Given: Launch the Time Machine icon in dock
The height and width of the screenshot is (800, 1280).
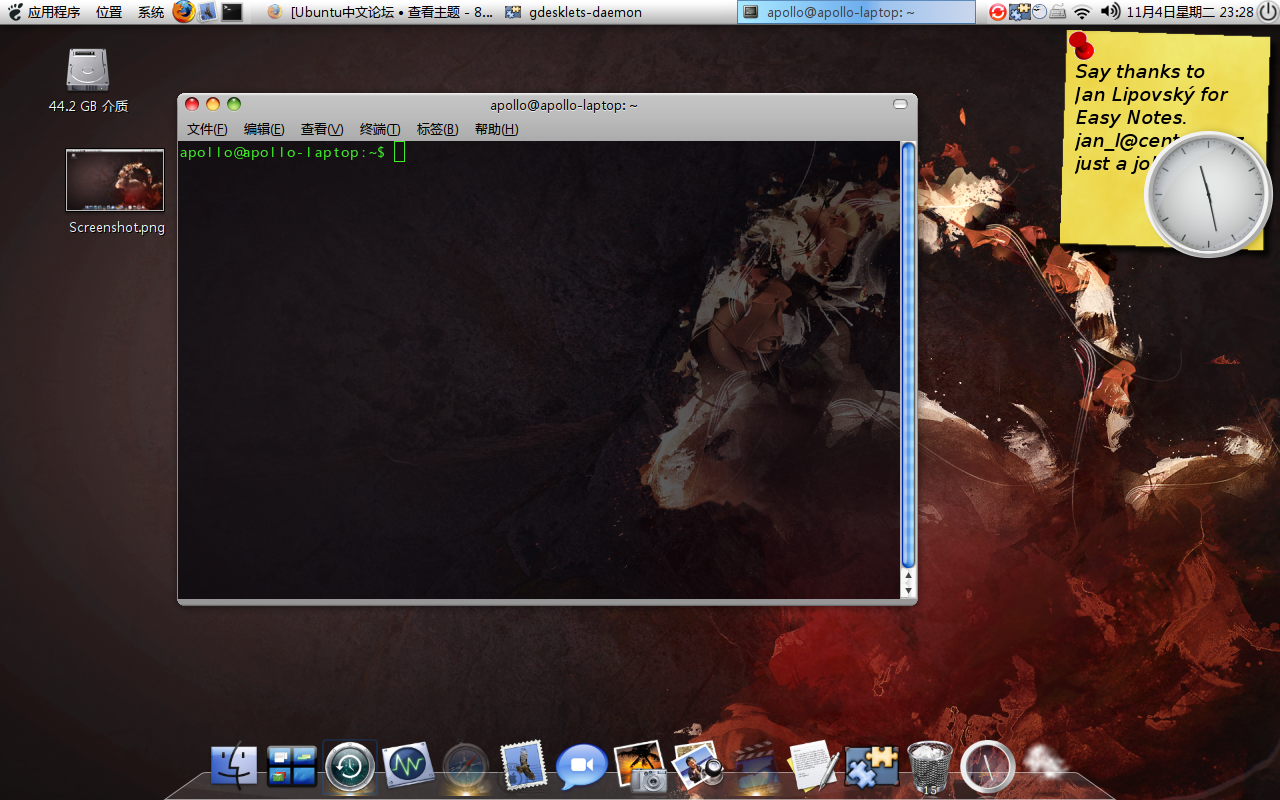Looking at the screenshot, I should [x=350, y=767].
